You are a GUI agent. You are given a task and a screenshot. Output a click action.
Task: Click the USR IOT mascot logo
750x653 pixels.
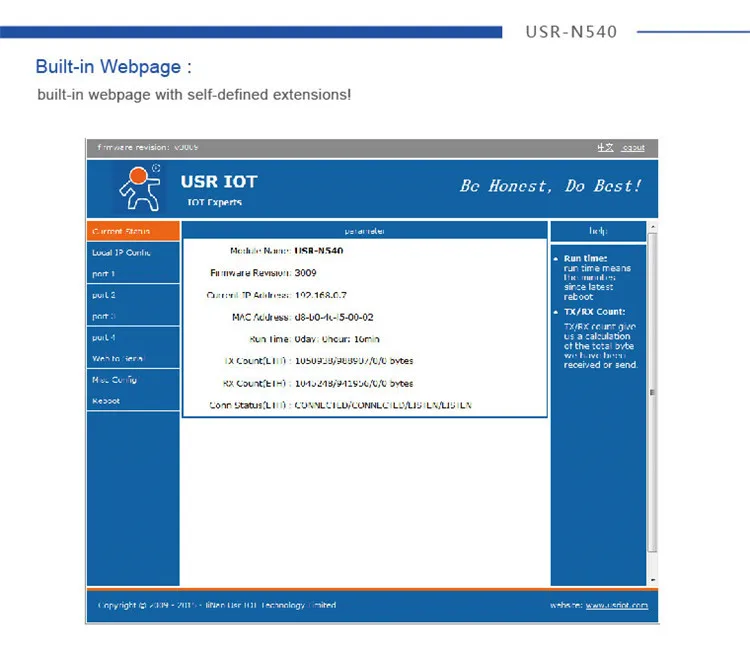click(139, 188)
